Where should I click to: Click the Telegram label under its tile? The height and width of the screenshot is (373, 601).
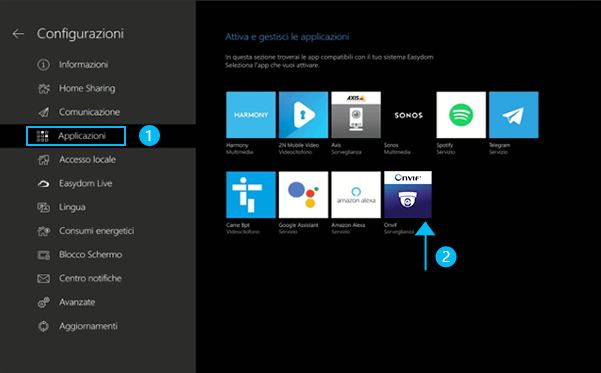click(x=499, y=145)
